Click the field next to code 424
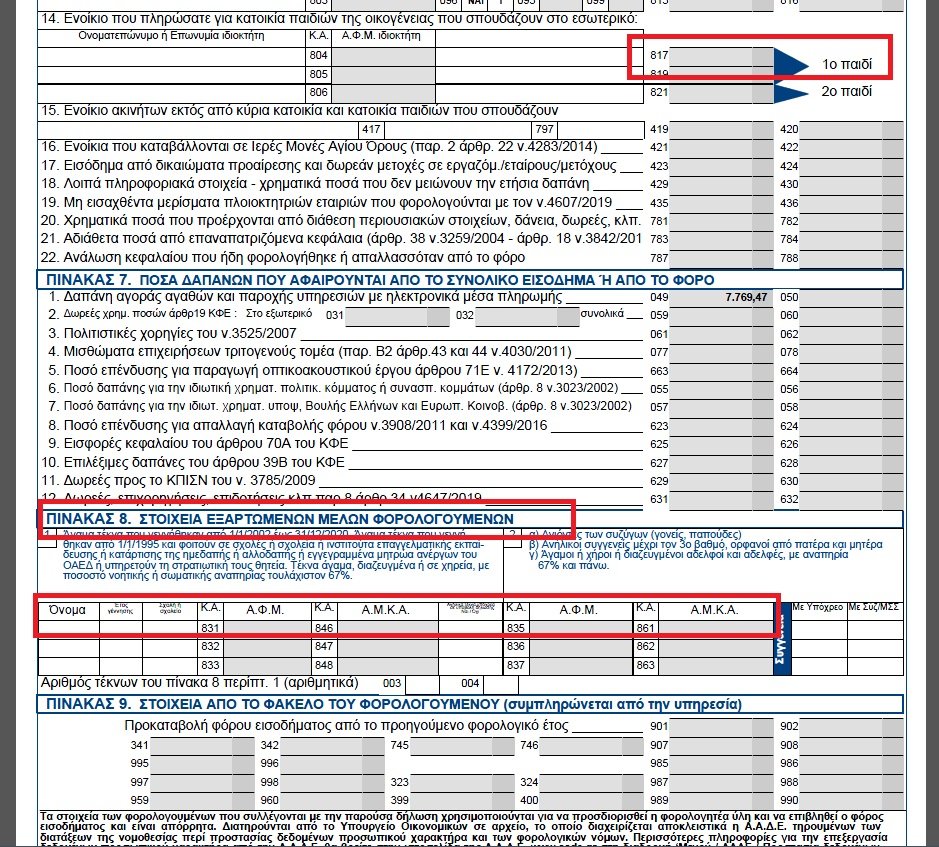Viewport: 939px width, 847px height. pos(851,166)
